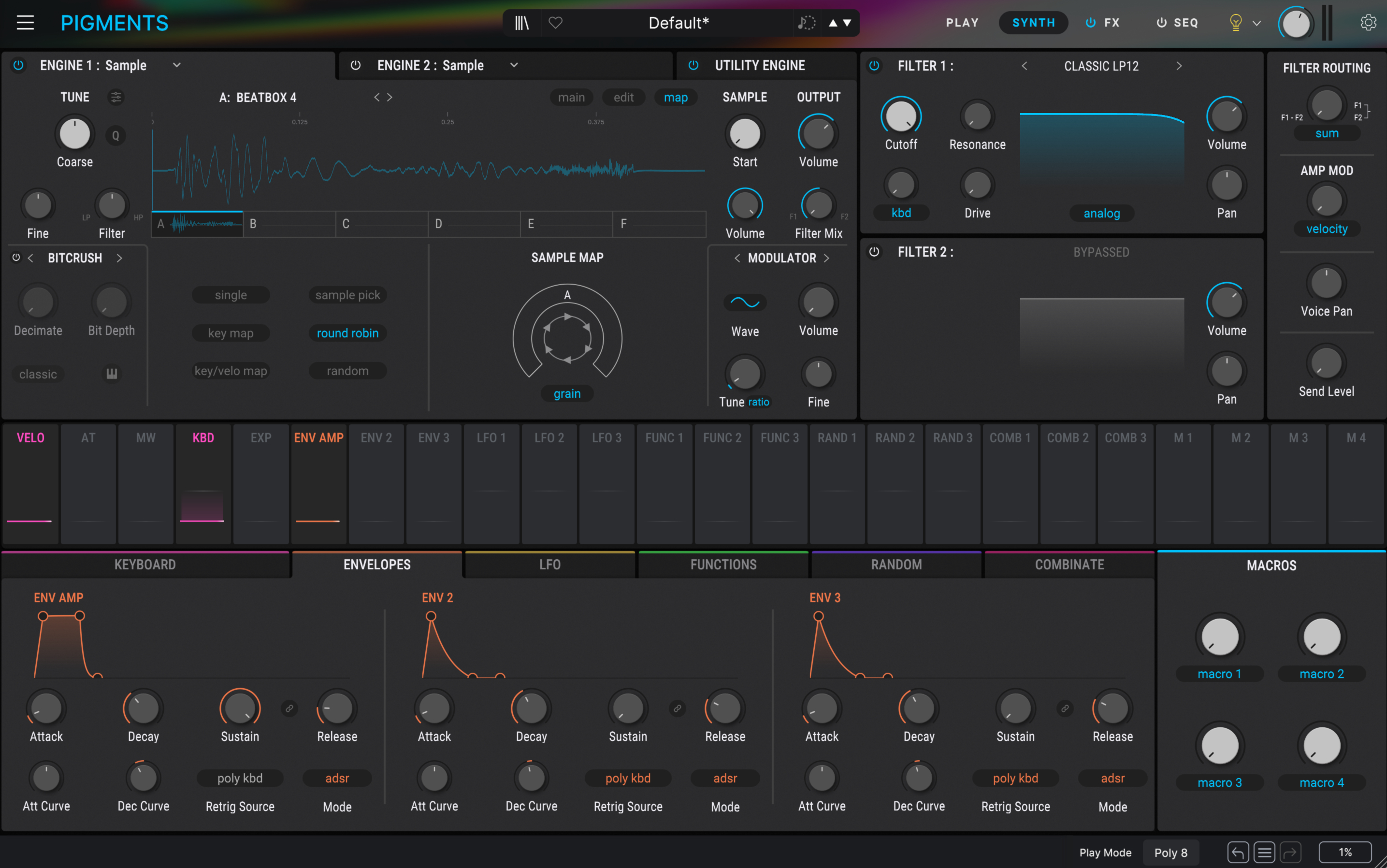Switch to previous Bitcrush effect arrow
Image resolution: width=1387 pixels, height=868 pixels.
pyautogui.click(x=30, y=259)
